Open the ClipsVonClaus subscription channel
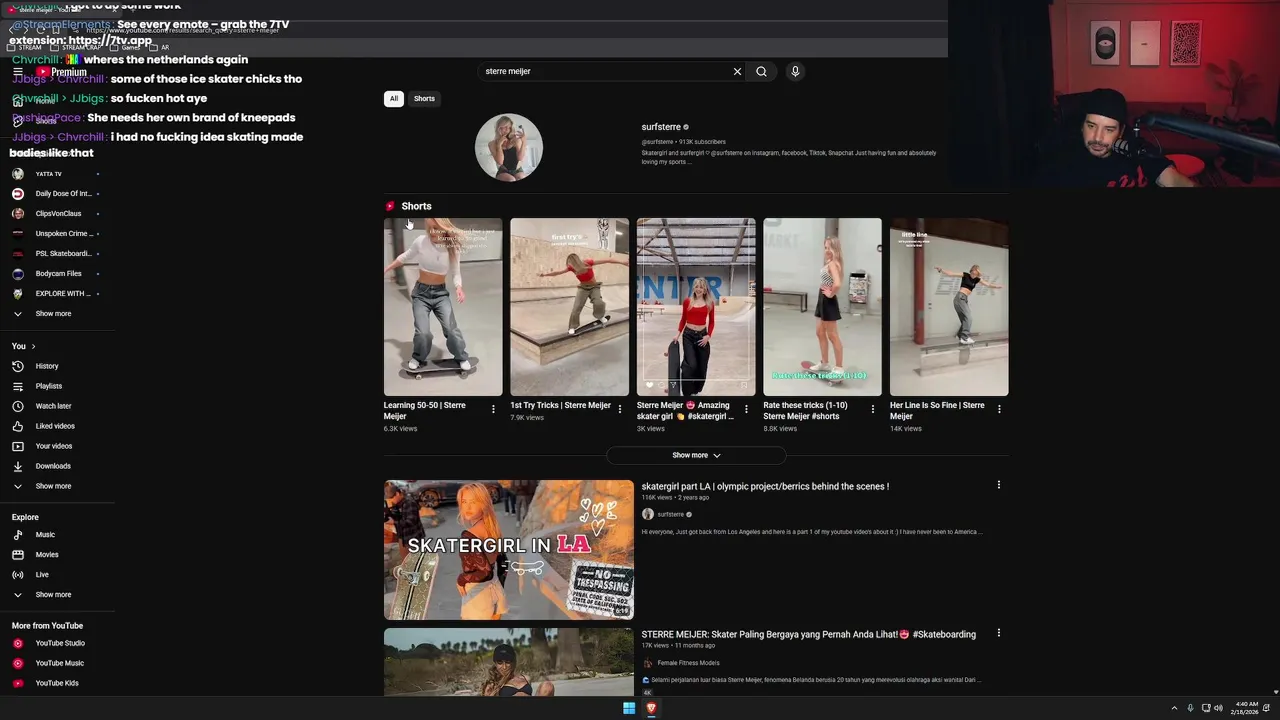This screenshot has width=1280, height=720. tap(57, 214)
